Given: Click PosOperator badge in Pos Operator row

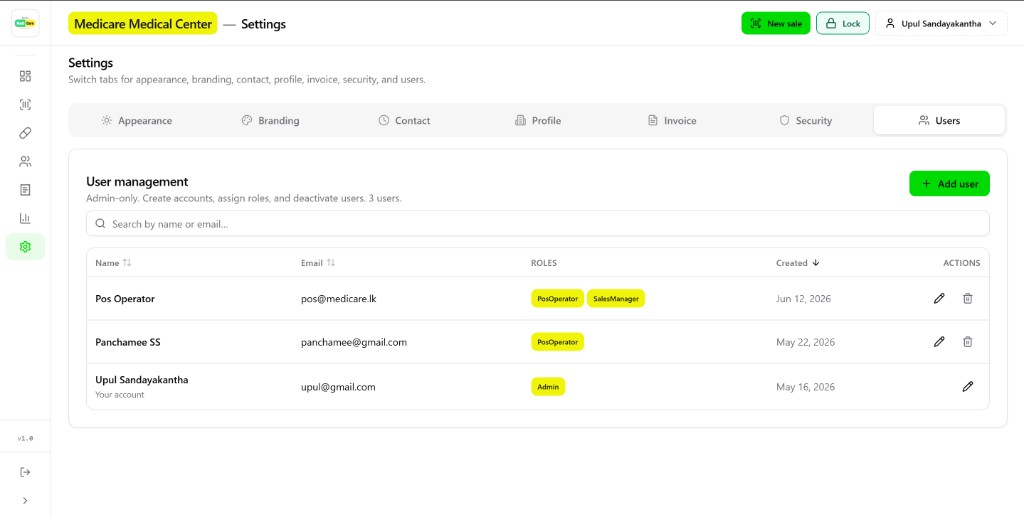Looking at the screenshot, I should point(557,298).
